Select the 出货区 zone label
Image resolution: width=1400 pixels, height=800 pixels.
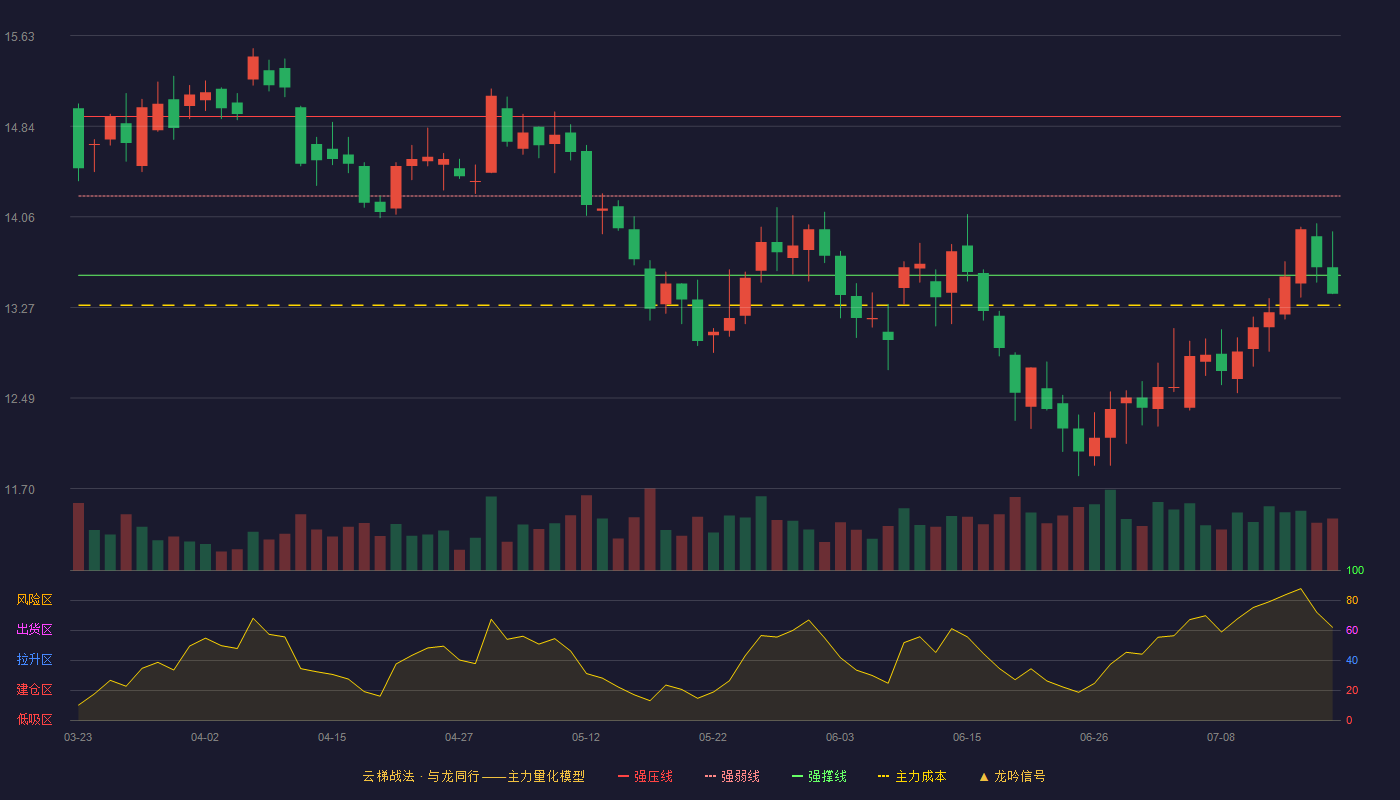34,630
